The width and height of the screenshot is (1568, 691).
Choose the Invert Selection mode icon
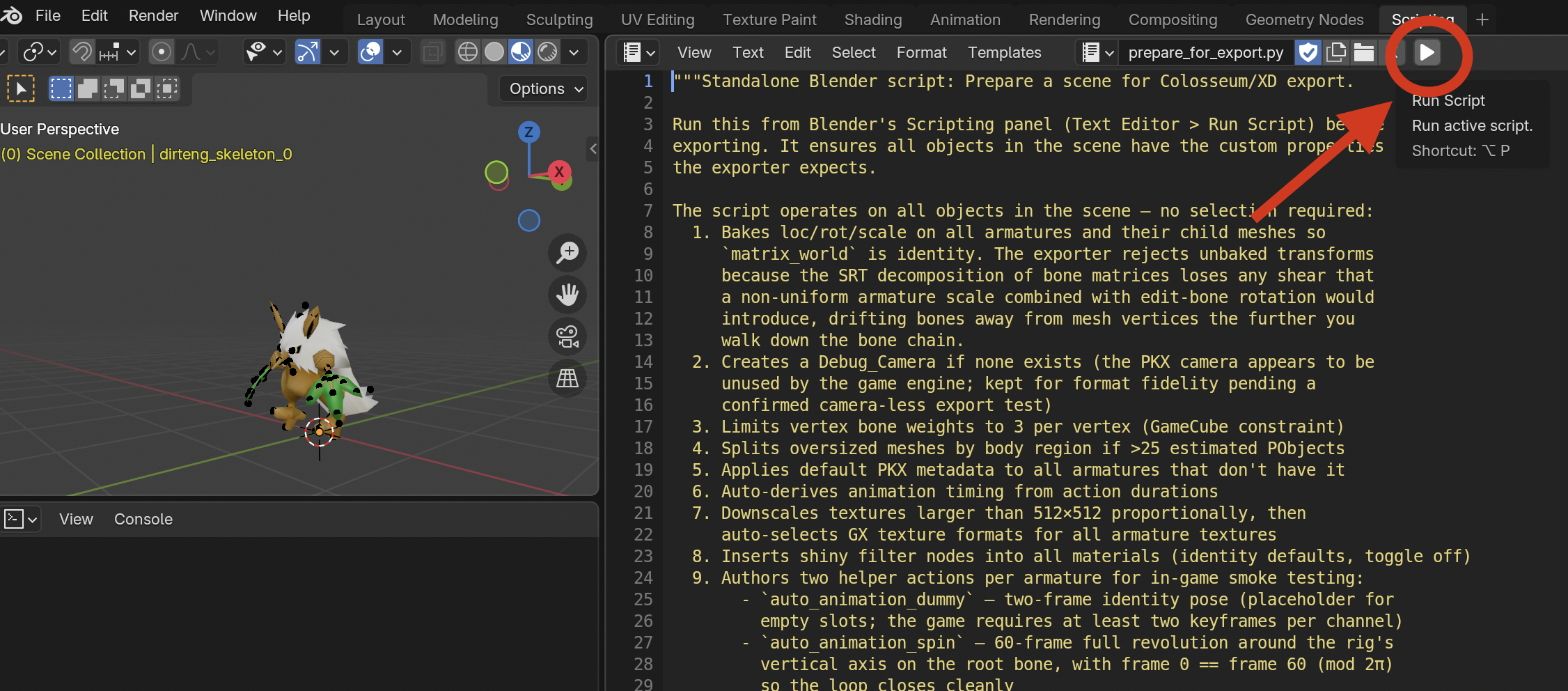[140, 88]
